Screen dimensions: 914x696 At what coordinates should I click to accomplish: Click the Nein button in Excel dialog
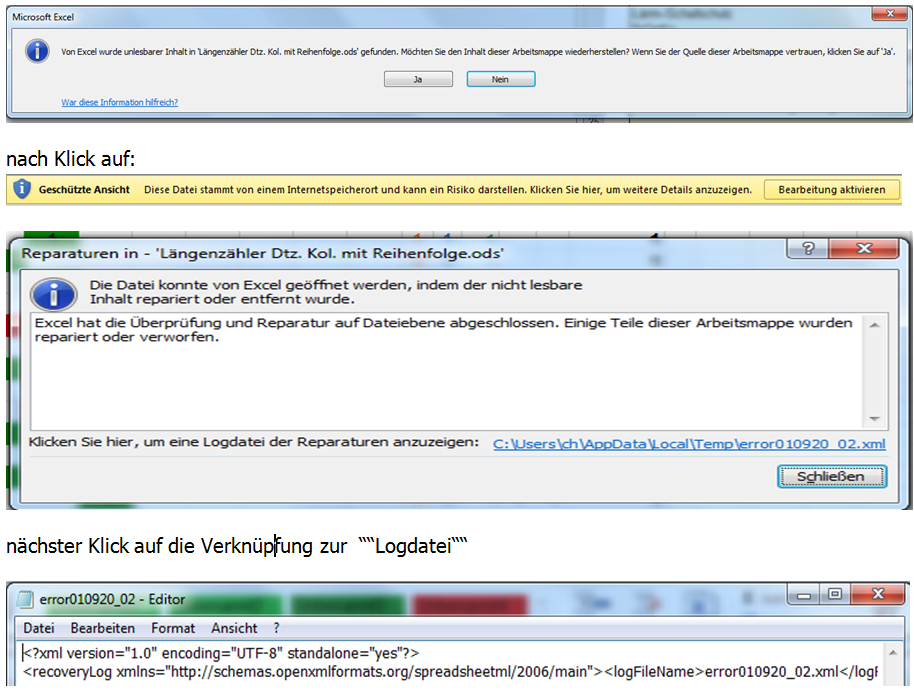501,79
